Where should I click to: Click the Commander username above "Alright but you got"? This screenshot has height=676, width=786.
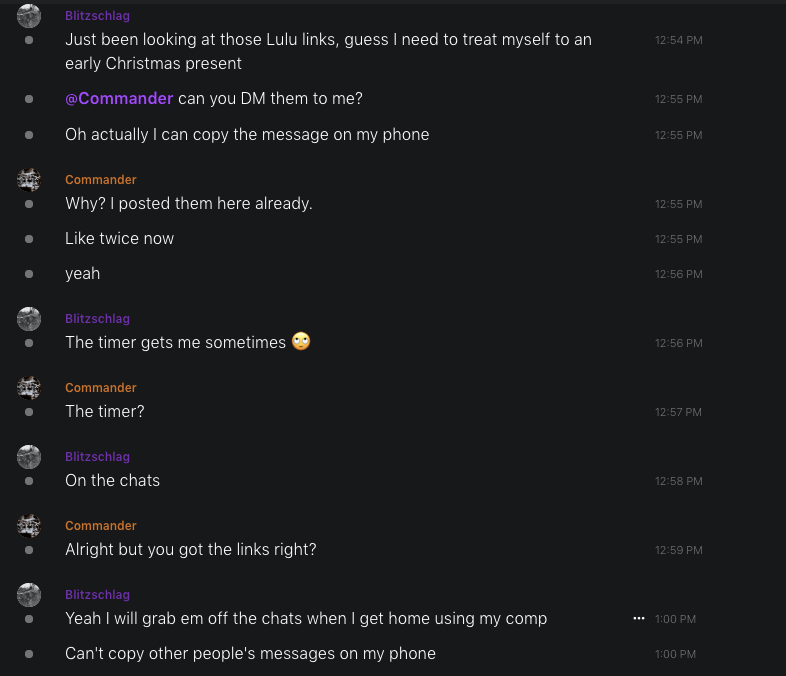[100, 526]
